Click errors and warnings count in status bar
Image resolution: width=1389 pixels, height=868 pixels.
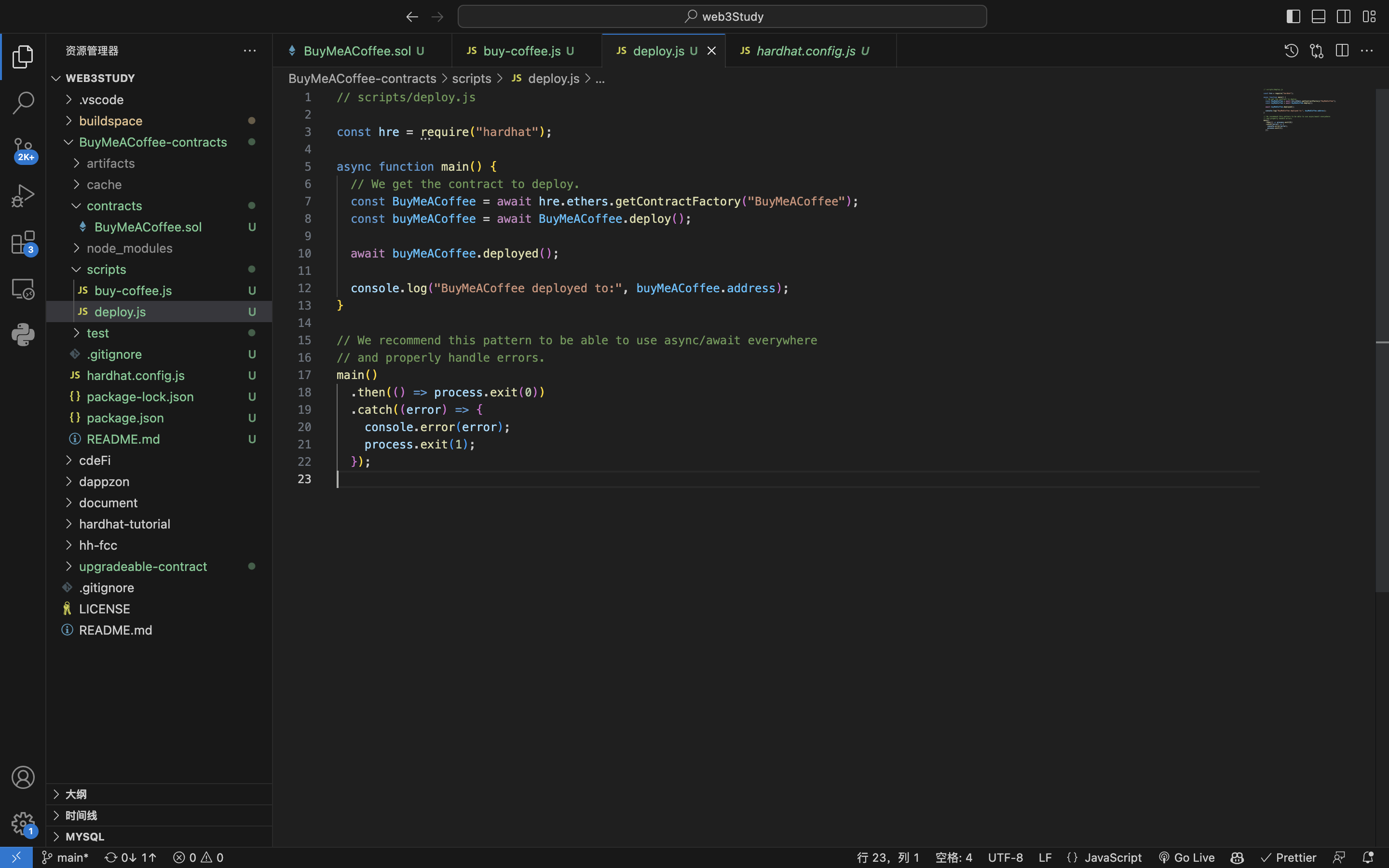(199, 857)
